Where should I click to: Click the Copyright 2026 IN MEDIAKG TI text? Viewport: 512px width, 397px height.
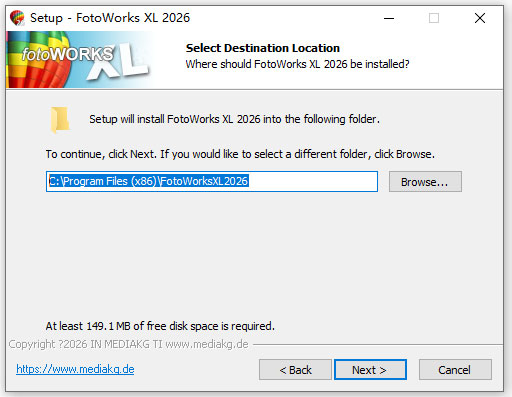(x=128, y=344)
